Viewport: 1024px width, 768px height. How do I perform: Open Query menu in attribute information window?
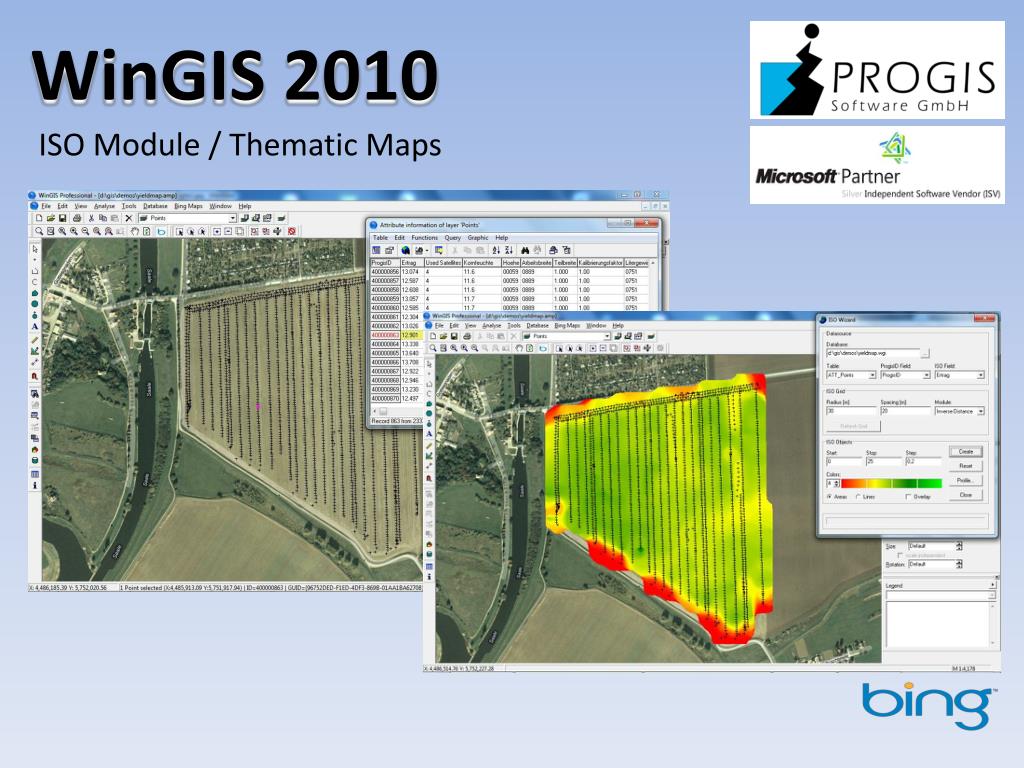point(453,238)
